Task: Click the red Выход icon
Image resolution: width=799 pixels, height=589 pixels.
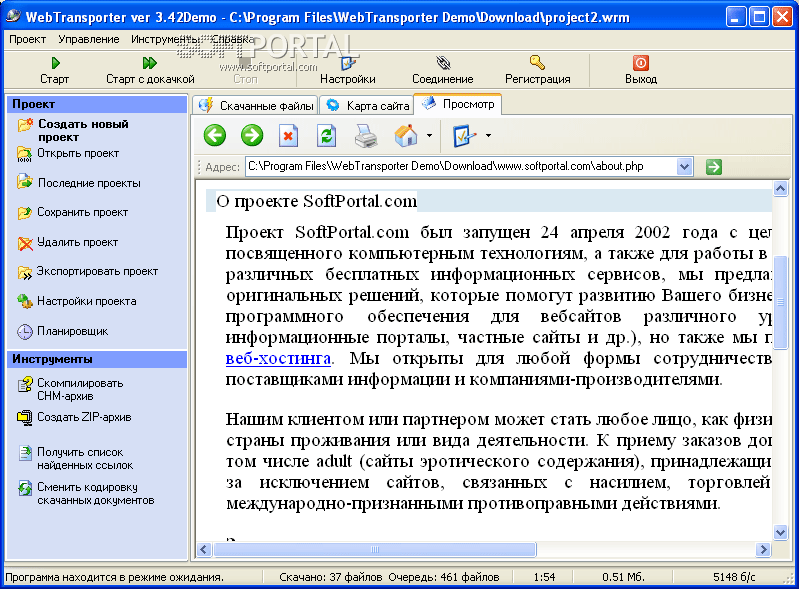Action: [641, 63]
